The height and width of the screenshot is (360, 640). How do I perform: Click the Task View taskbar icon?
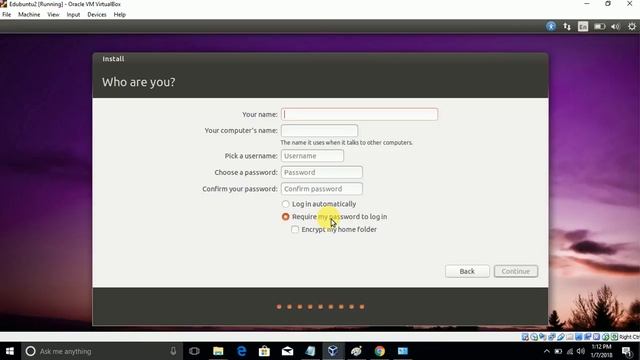pyautogui.click(x=194, y=351)
